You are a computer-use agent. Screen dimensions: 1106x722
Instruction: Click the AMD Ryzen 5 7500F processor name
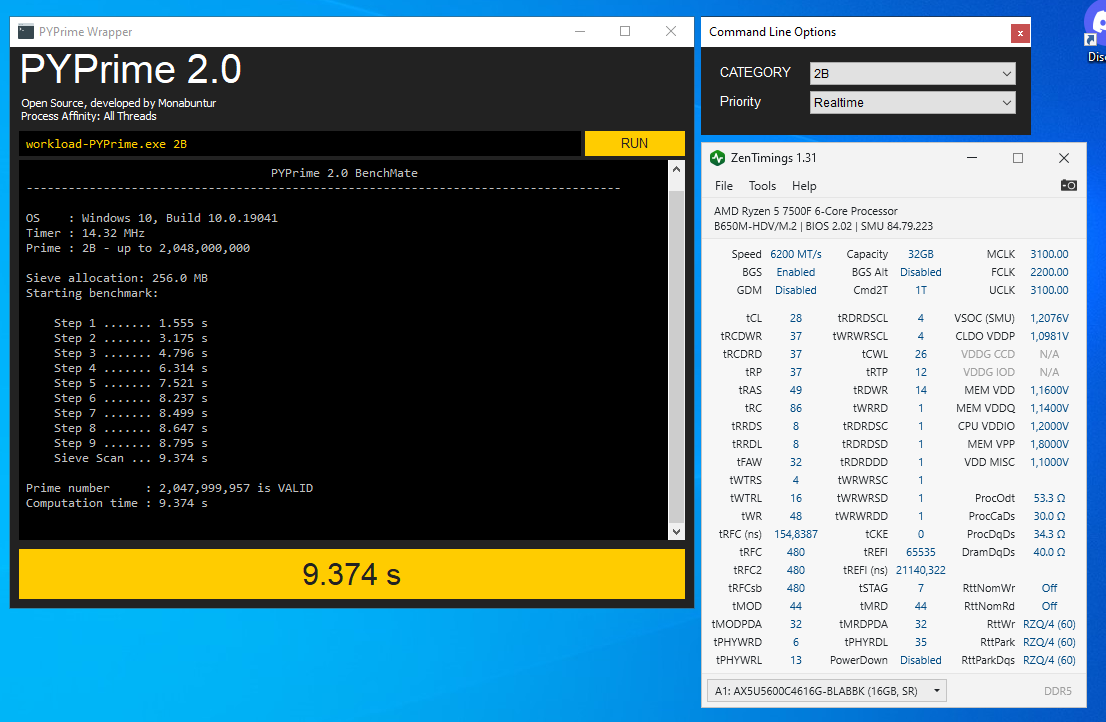(806, 211)
